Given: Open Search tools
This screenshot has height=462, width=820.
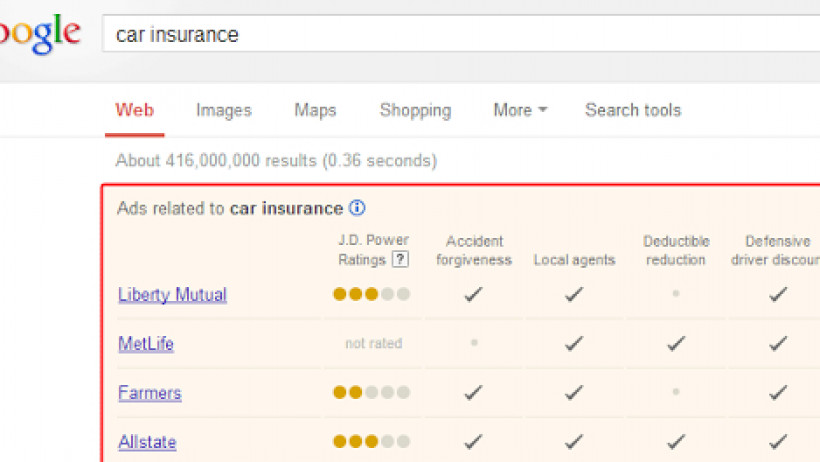Looking at the screenshot, I should (x=633, y=110).
